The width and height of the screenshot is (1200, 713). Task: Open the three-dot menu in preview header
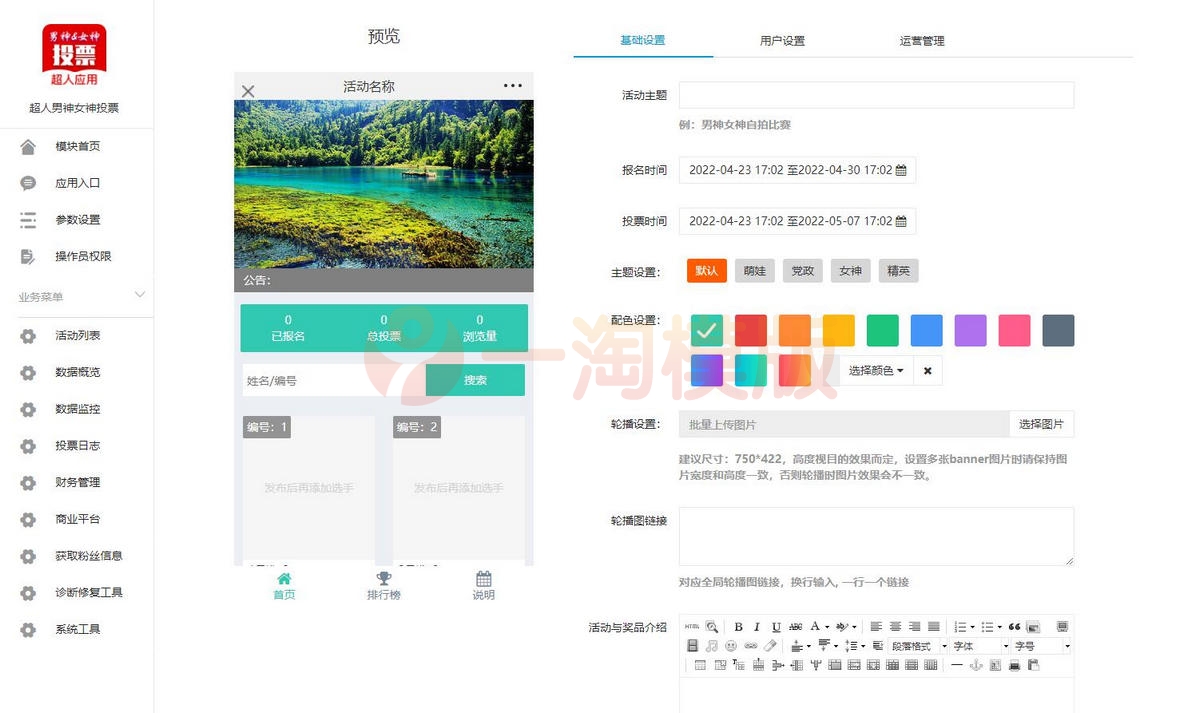click(512, 86)
